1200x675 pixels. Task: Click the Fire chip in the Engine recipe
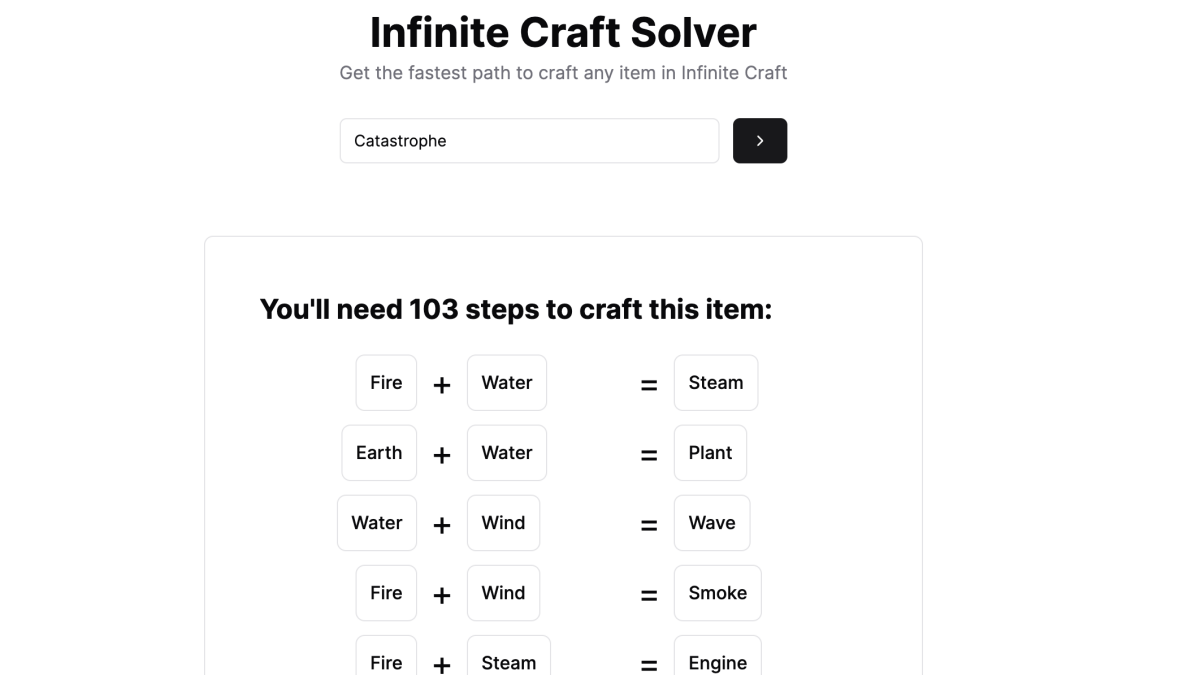pyautogui.click(x=386, y=661)
